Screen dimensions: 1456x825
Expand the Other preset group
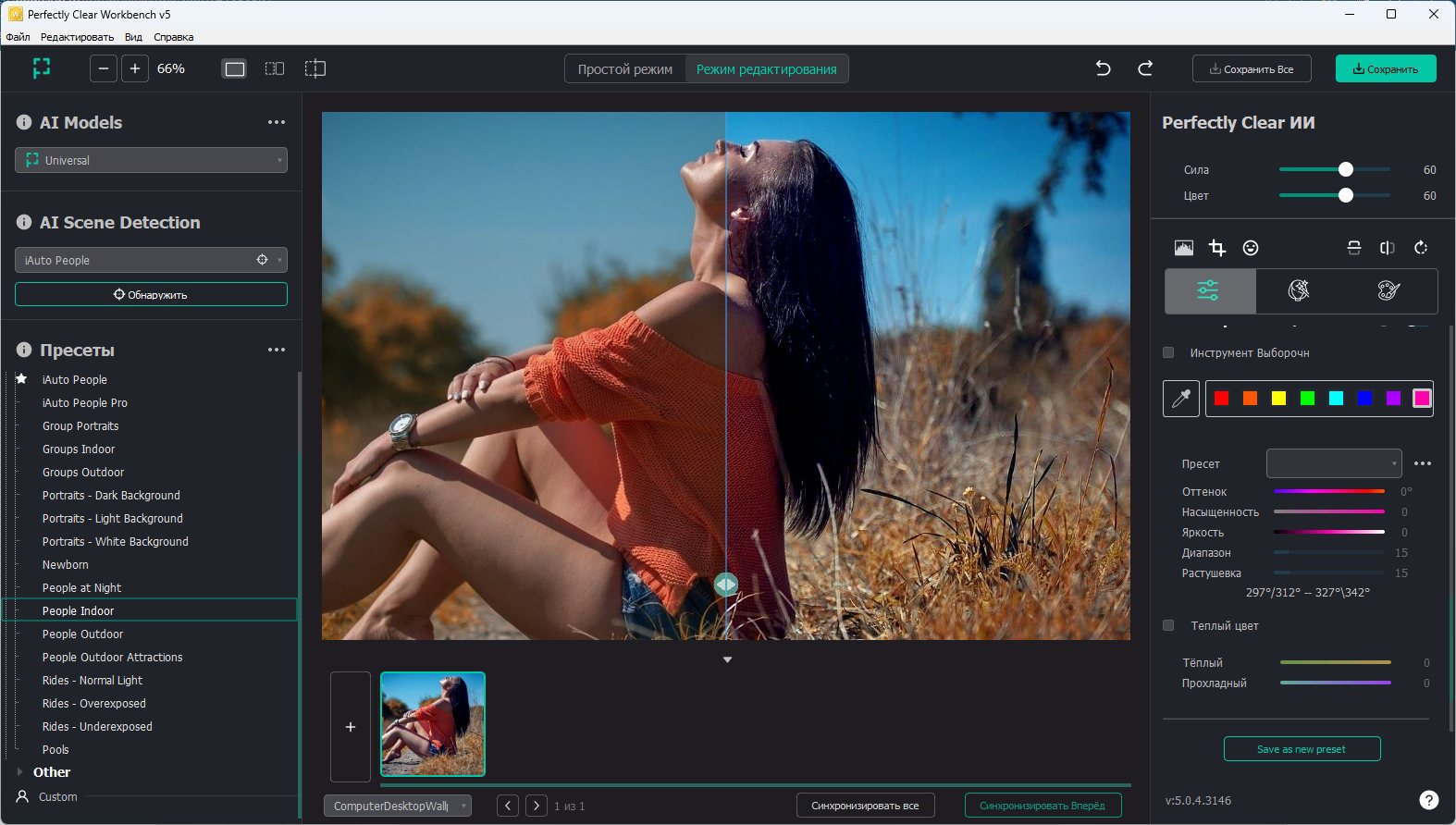(x=20, y=771)
